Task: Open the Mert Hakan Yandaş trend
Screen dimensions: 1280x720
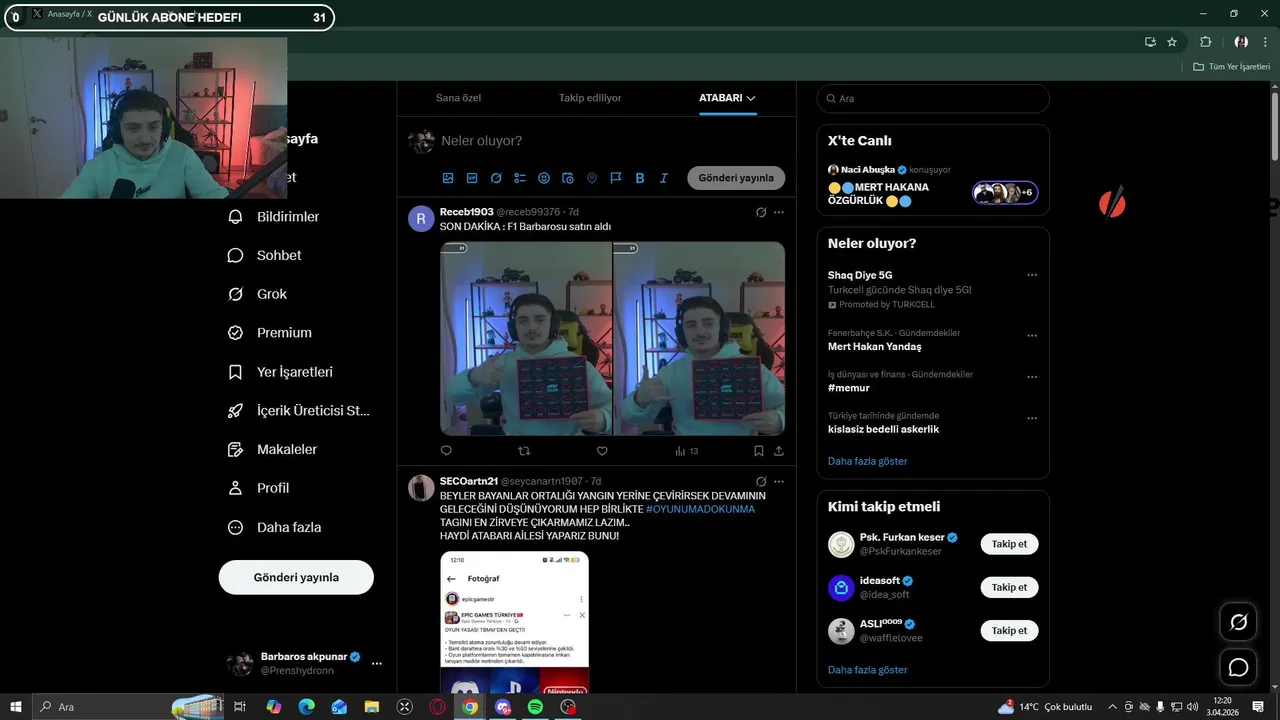Action: (x=874, y=347)
